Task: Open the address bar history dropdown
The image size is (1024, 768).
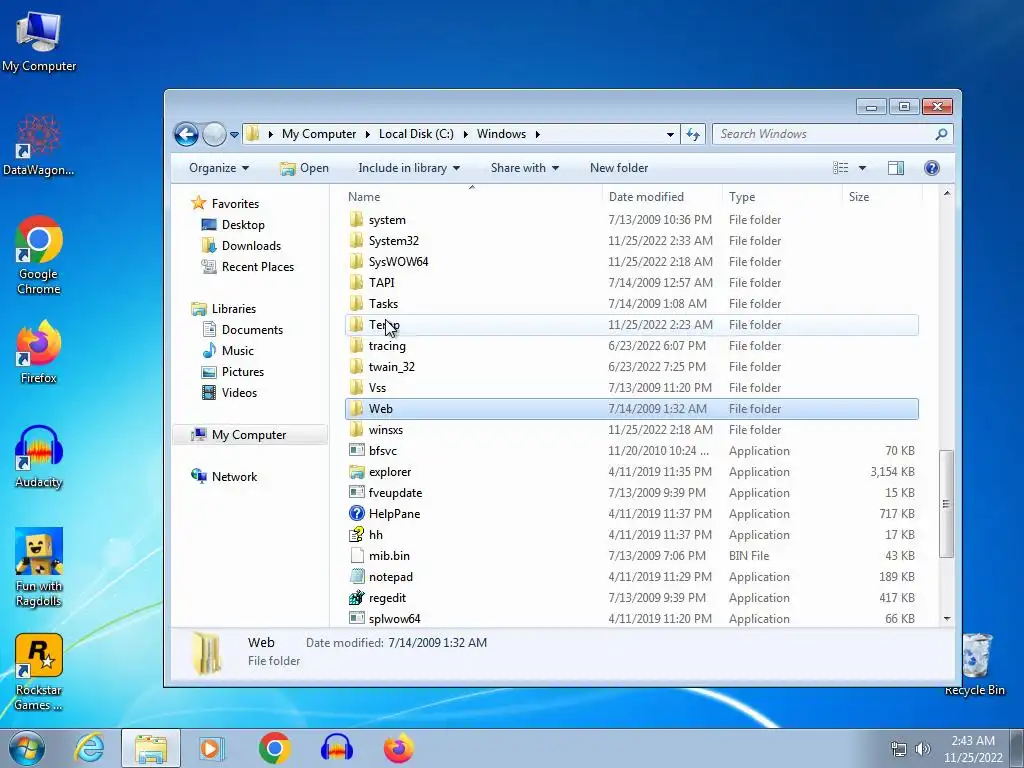Action: [x=670, y=135]
